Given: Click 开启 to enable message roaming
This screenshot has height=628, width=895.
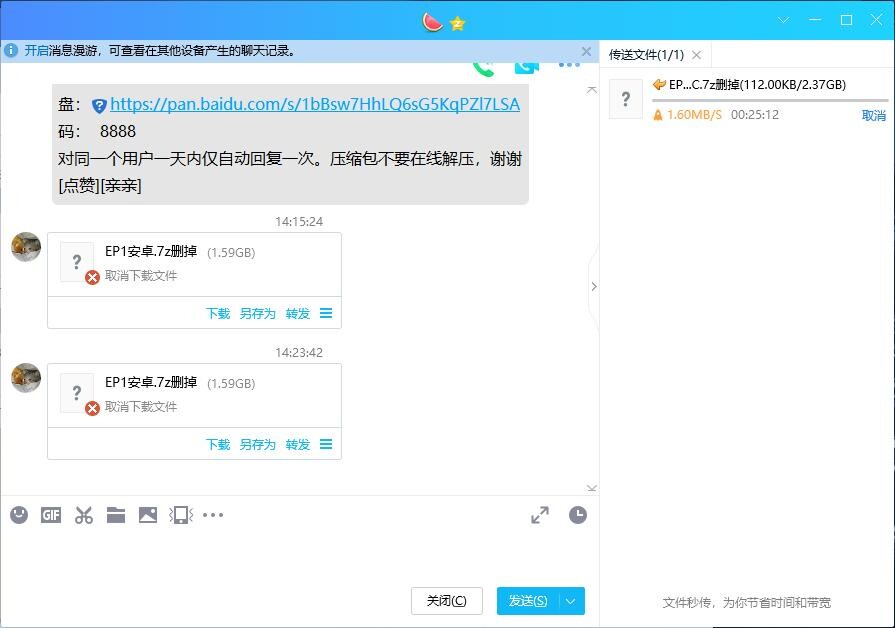Looking at the screenshot, I should (36, 51).
